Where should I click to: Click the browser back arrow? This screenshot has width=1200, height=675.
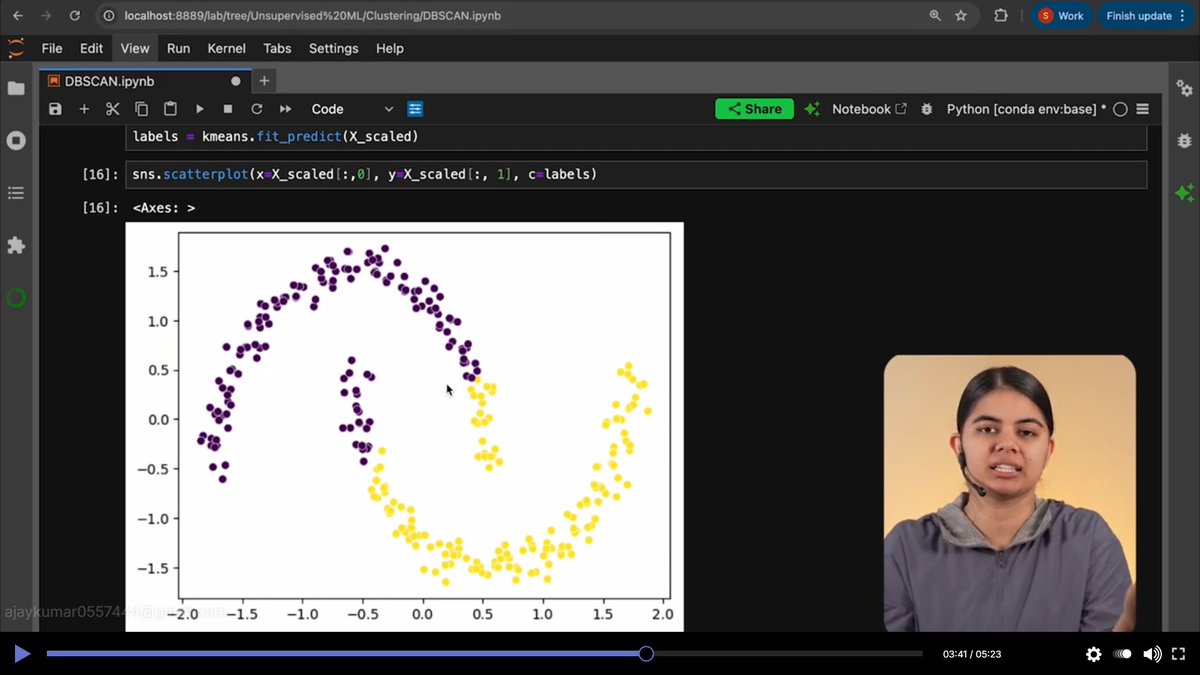click(x=17, y=16)
